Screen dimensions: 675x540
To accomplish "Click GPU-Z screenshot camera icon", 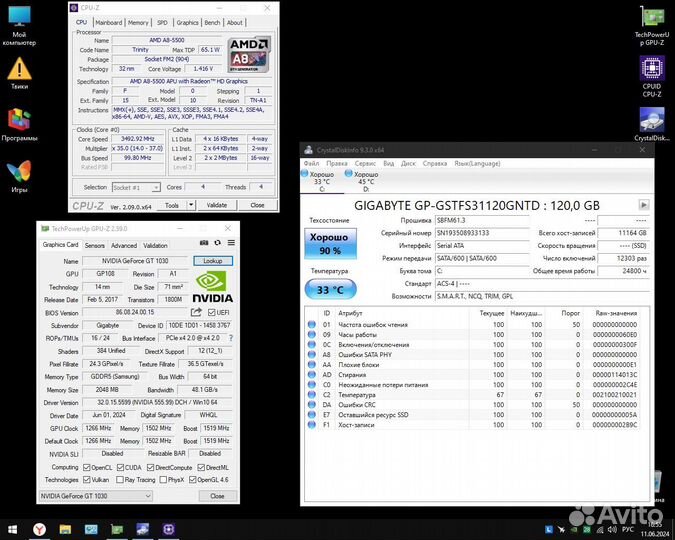I will [204, 244].
